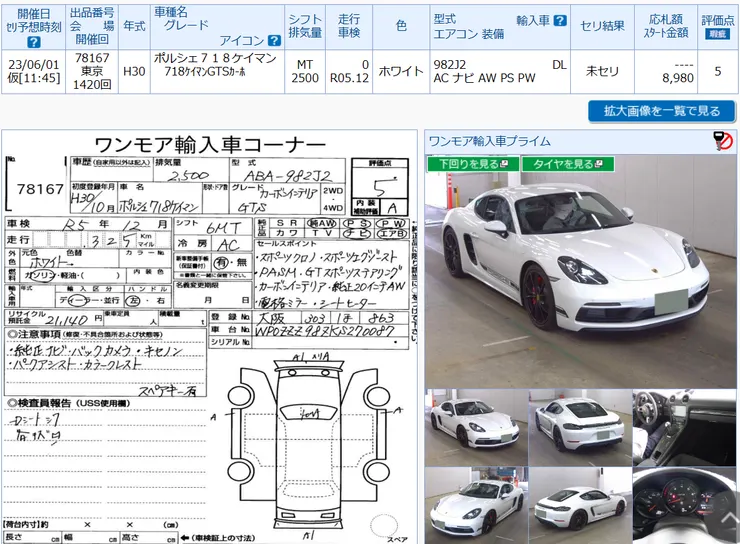Click grade text 718ケイマンGTSカーボ

(x=205, y=72)
